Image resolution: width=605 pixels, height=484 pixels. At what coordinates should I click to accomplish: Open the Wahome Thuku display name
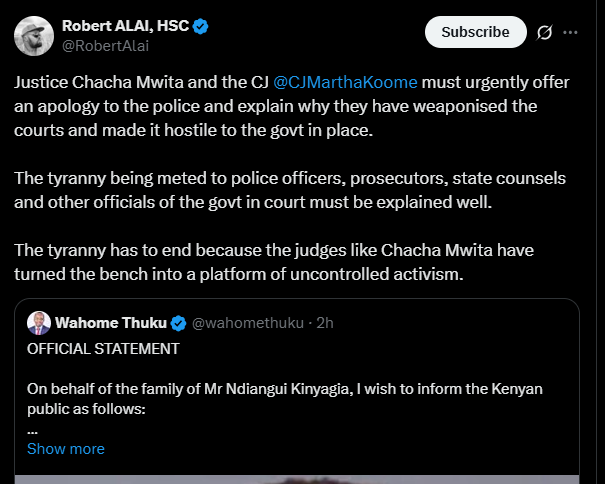point(111,323)
